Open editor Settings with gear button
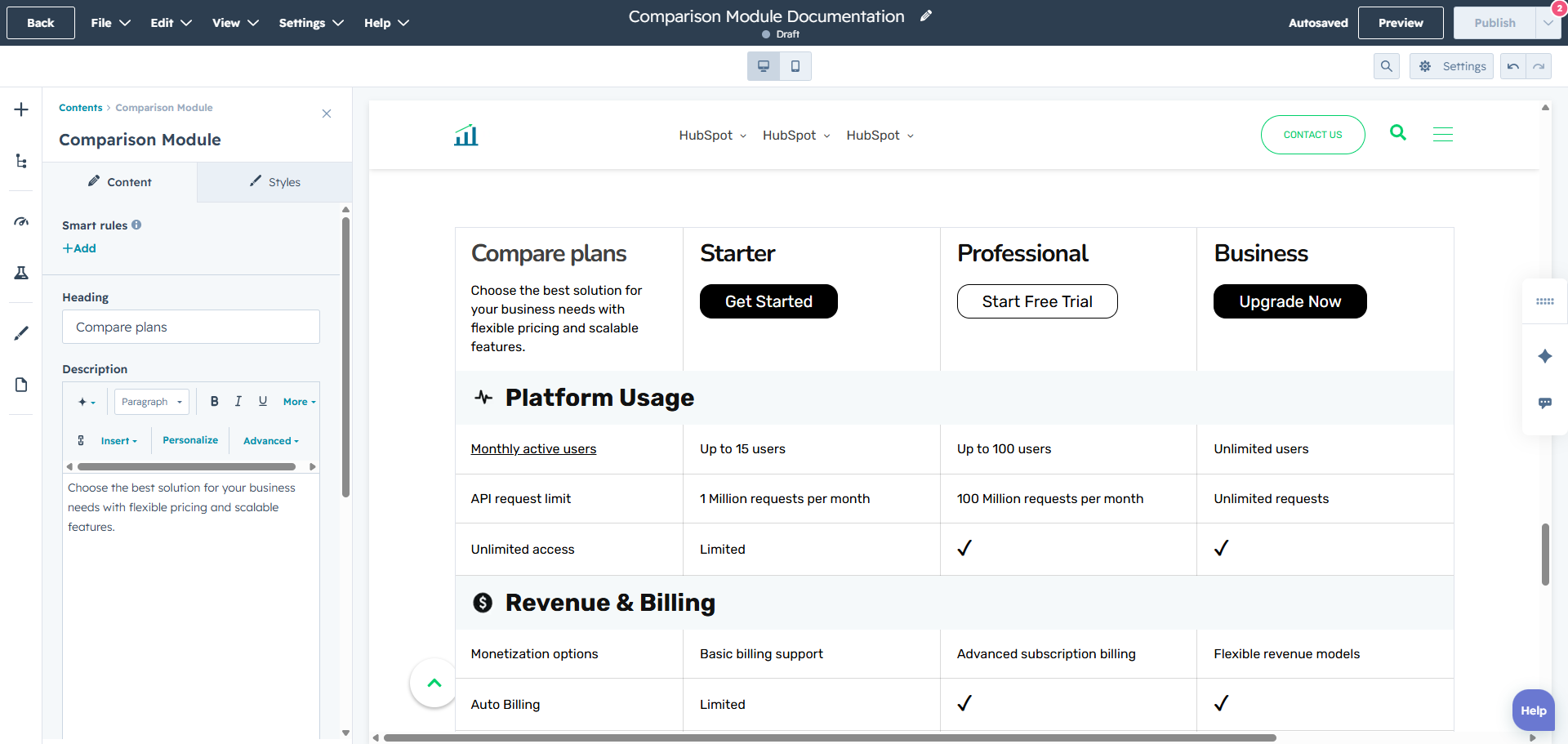 point(1451,66)
